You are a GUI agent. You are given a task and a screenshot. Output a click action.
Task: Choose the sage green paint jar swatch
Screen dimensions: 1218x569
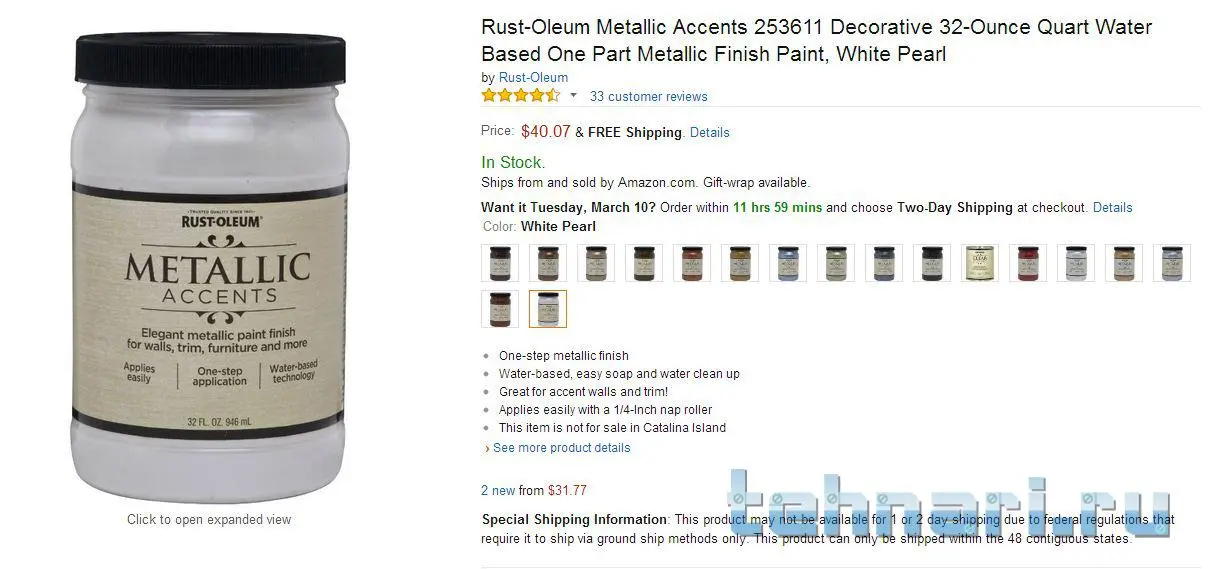[x=836, y=263]
